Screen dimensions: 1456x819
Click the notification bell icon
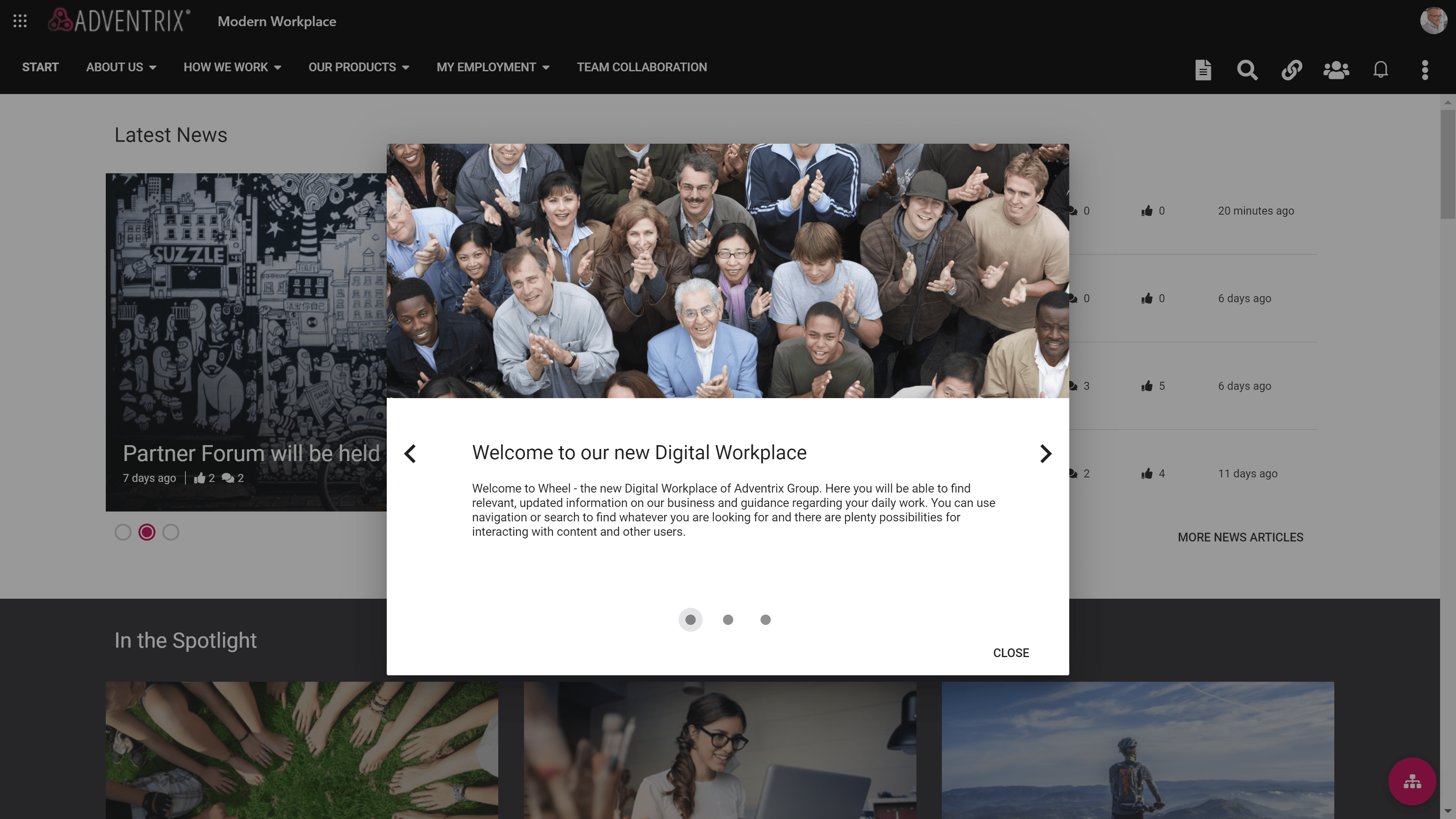1380,69
